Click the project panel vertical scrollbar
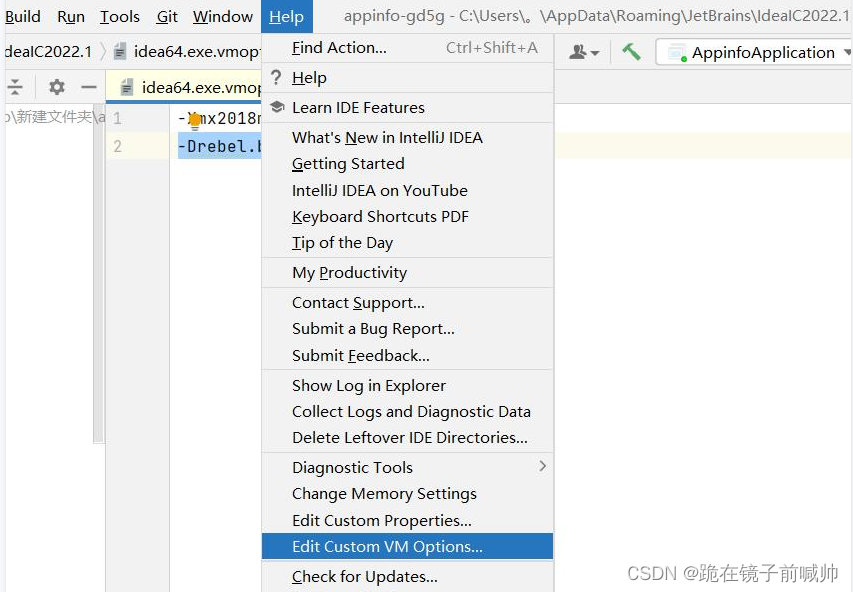 coord(98,272)
